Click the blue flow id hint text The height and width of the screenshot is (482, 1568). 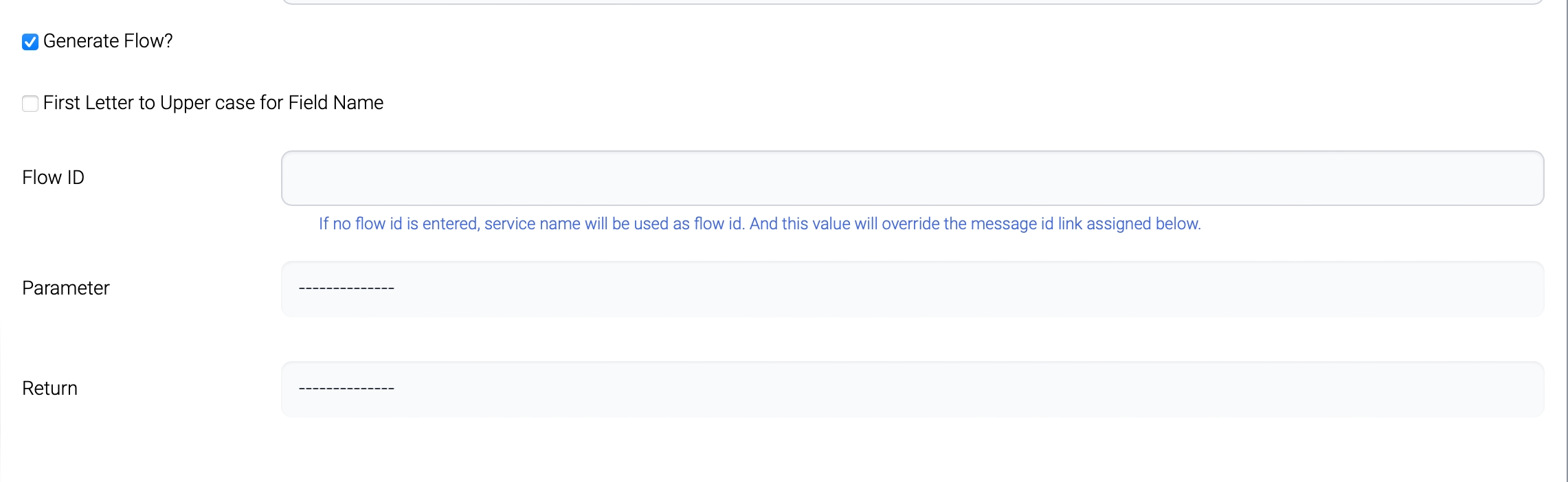(759, 224)
